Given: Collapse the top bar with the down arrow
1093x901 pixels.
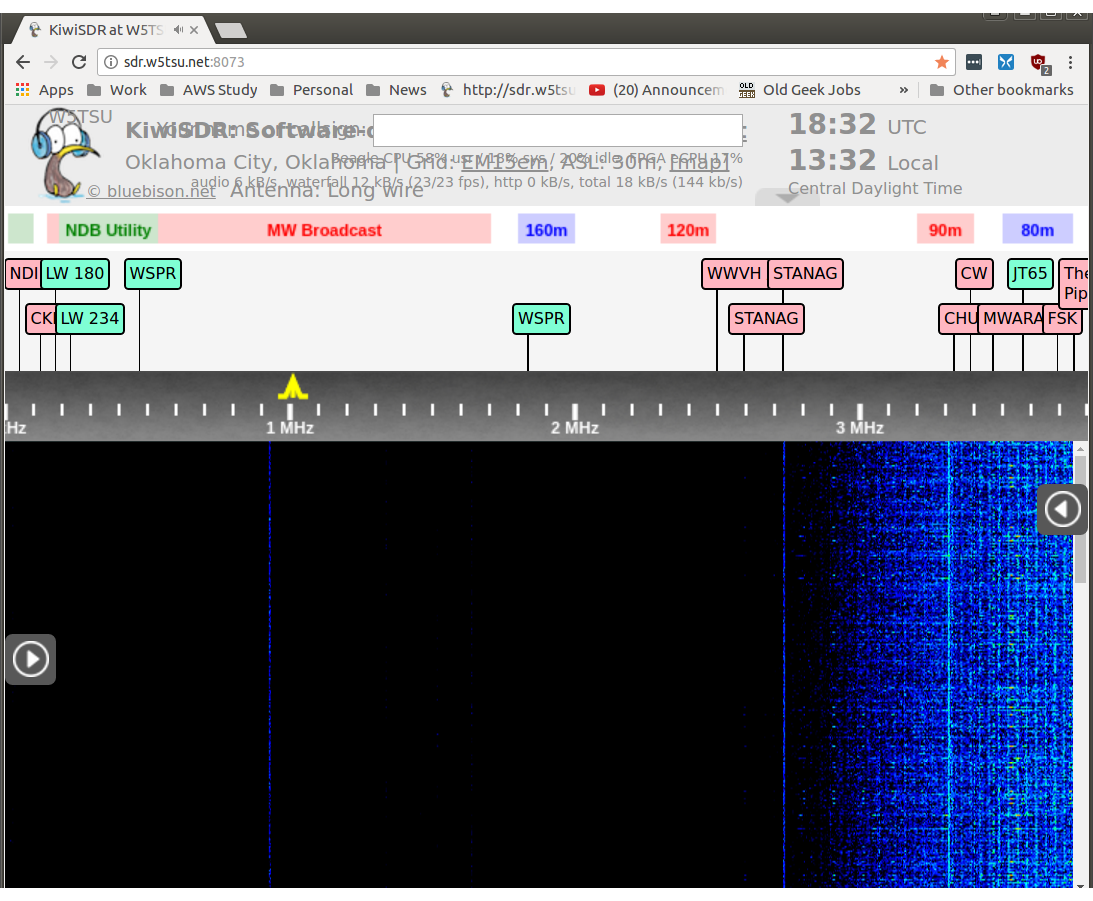Looking at the screenshot, I should (787, 197).
